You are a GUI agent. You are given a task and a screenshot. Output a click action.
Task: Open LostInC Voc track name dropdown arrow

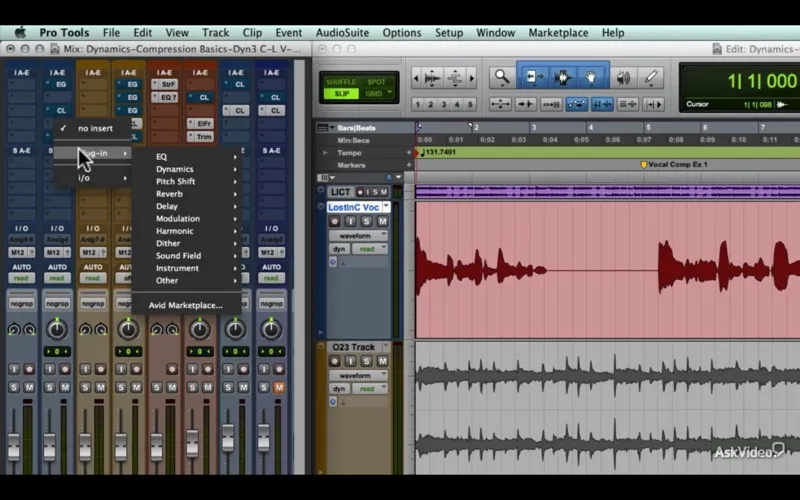tap(386, 207)
